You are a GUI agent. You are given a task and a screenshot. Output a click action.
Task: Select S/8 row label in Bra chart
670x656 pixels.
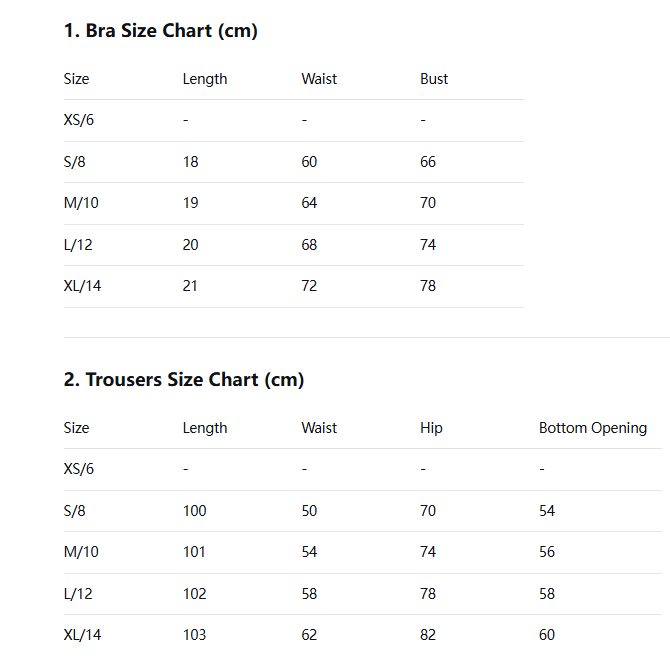75,162
